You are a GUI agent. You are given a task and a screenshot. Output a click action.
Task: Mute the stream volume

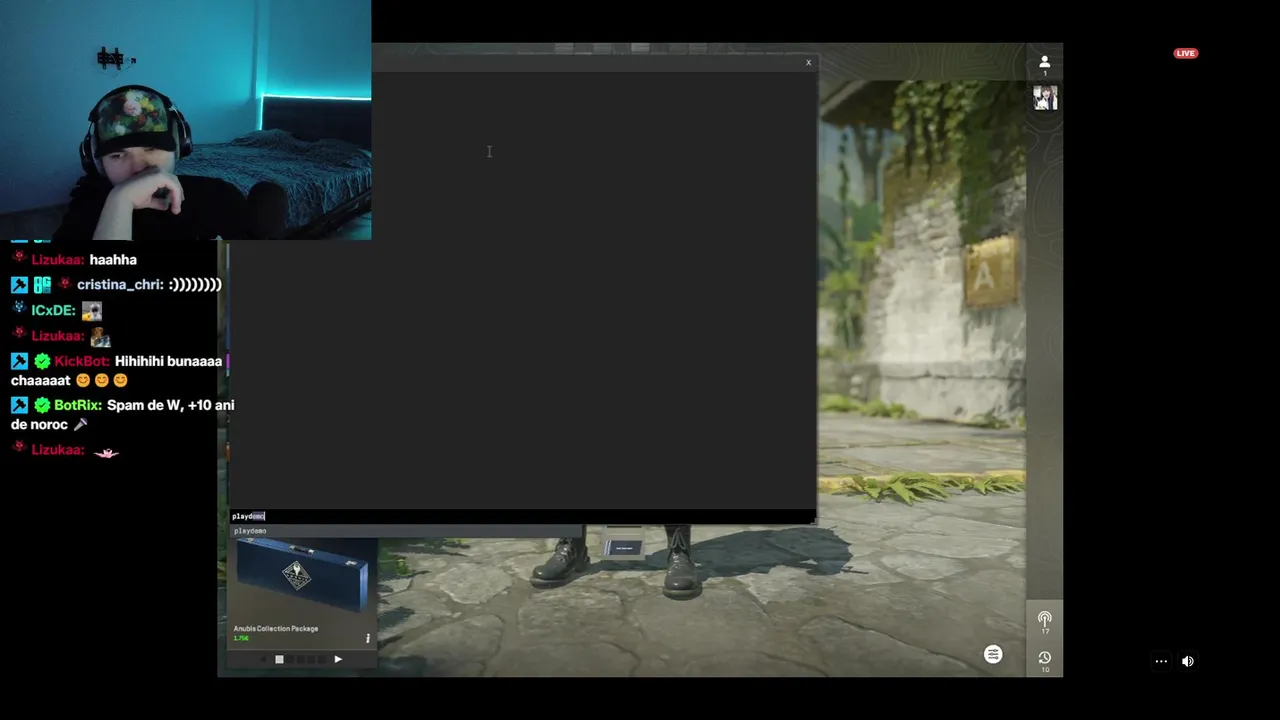[x=1187, y=661]
